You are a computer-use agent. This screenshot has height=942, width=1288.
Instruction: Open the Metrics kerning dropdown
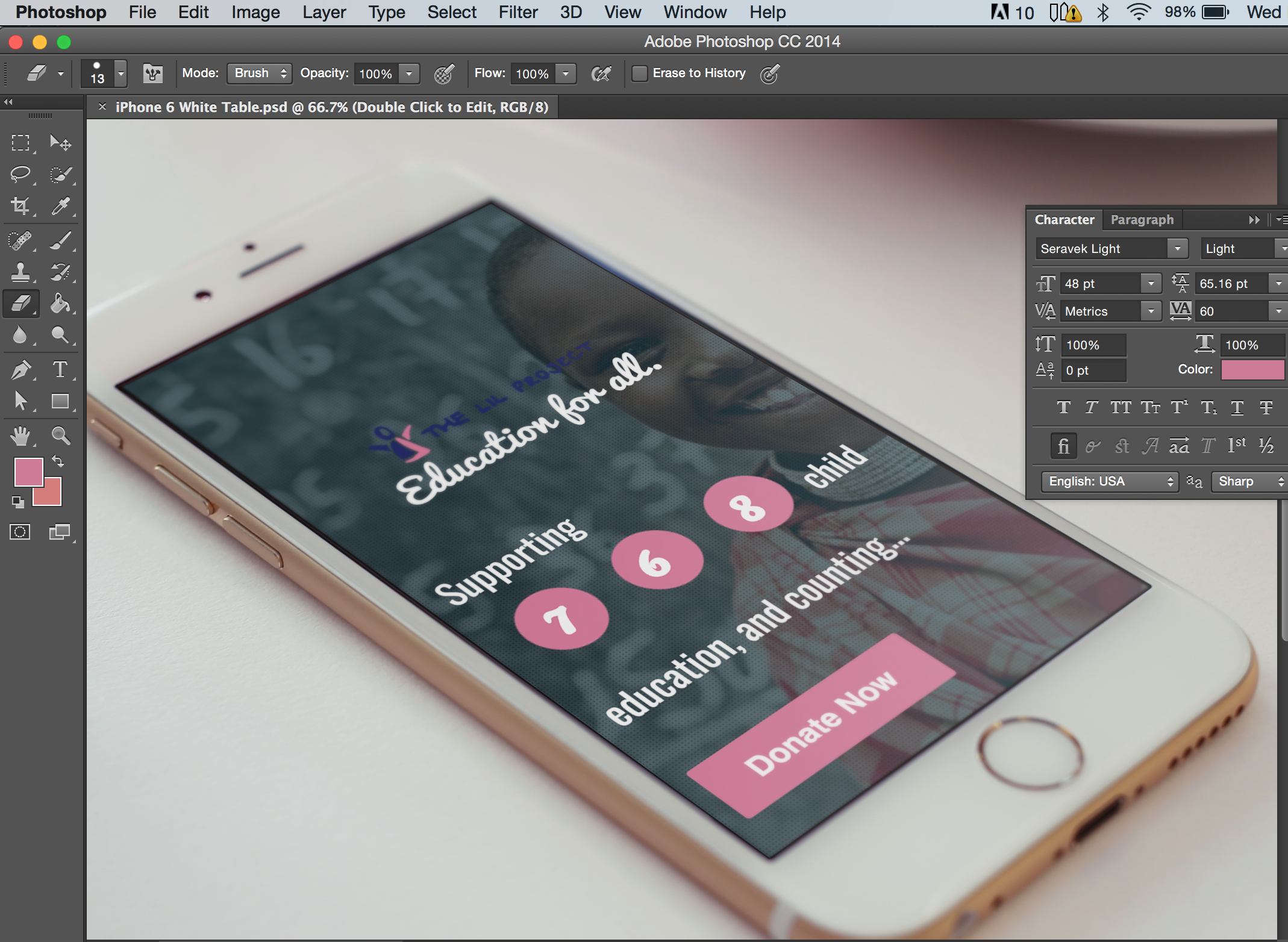pos(1151,311)
